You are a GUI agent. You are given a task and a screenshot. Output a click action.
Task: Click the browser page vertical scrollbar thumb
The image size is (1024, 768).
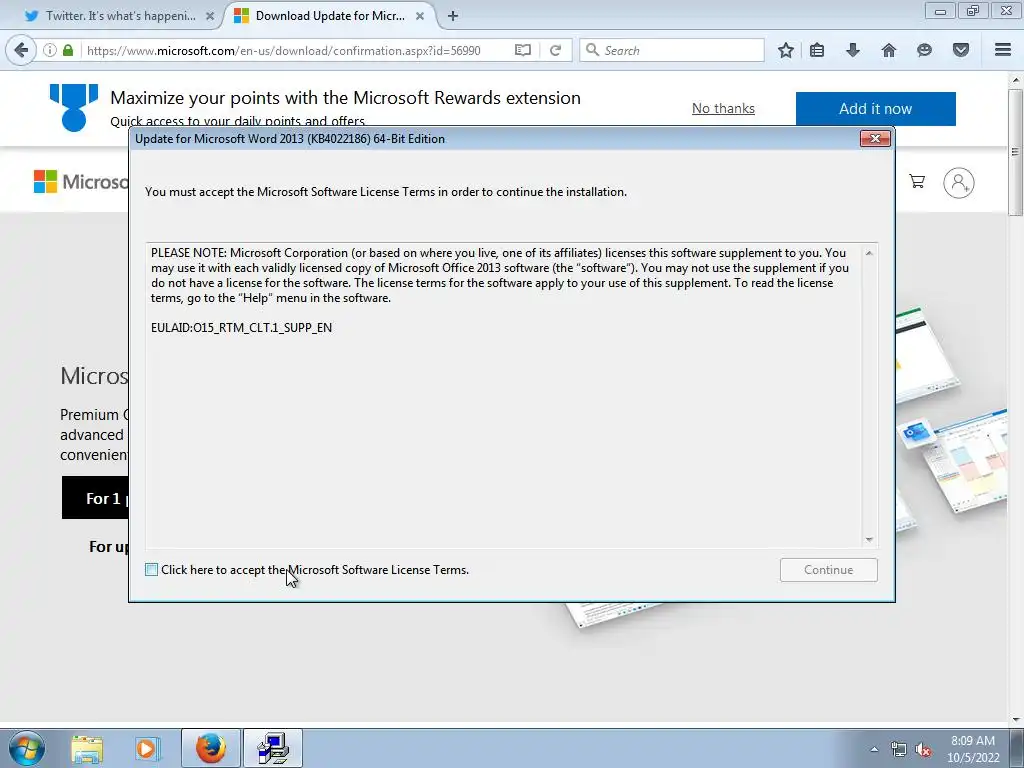tap(1016, 154)
